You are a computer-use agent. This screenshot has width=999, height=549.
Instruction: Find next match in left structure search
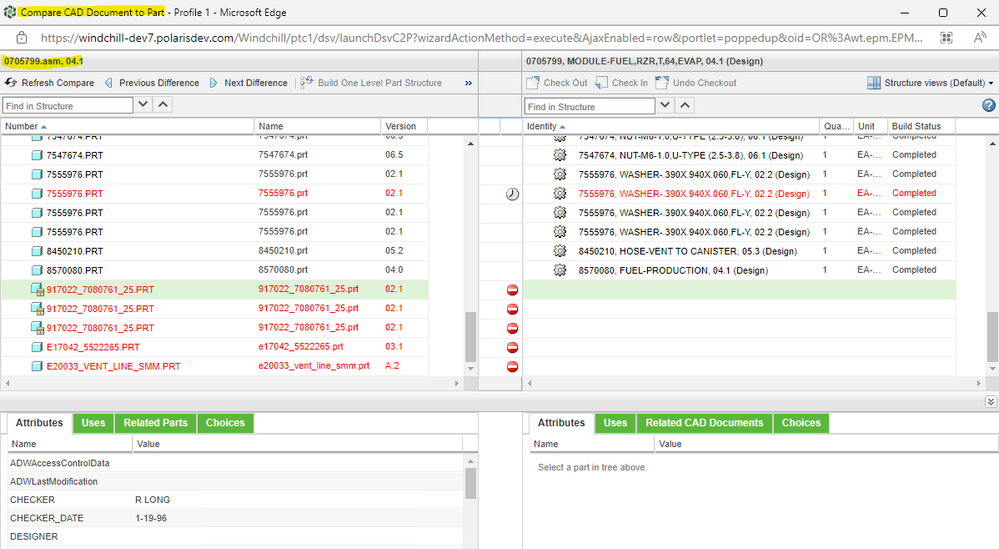tap(143, 105)
